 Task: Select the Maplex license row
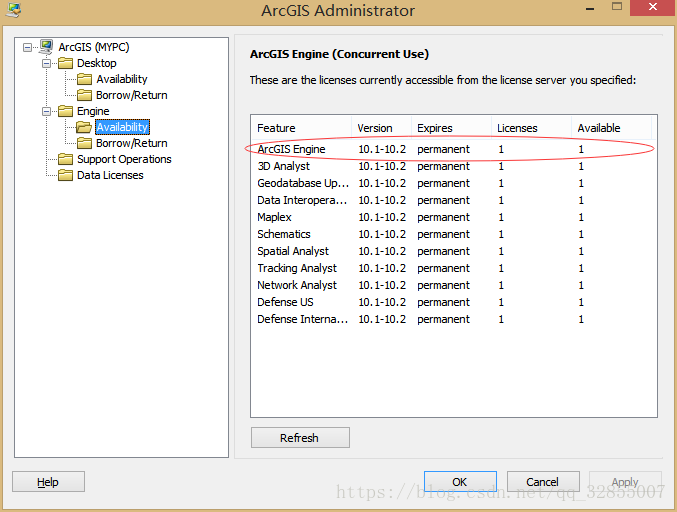tap(453, 217)
